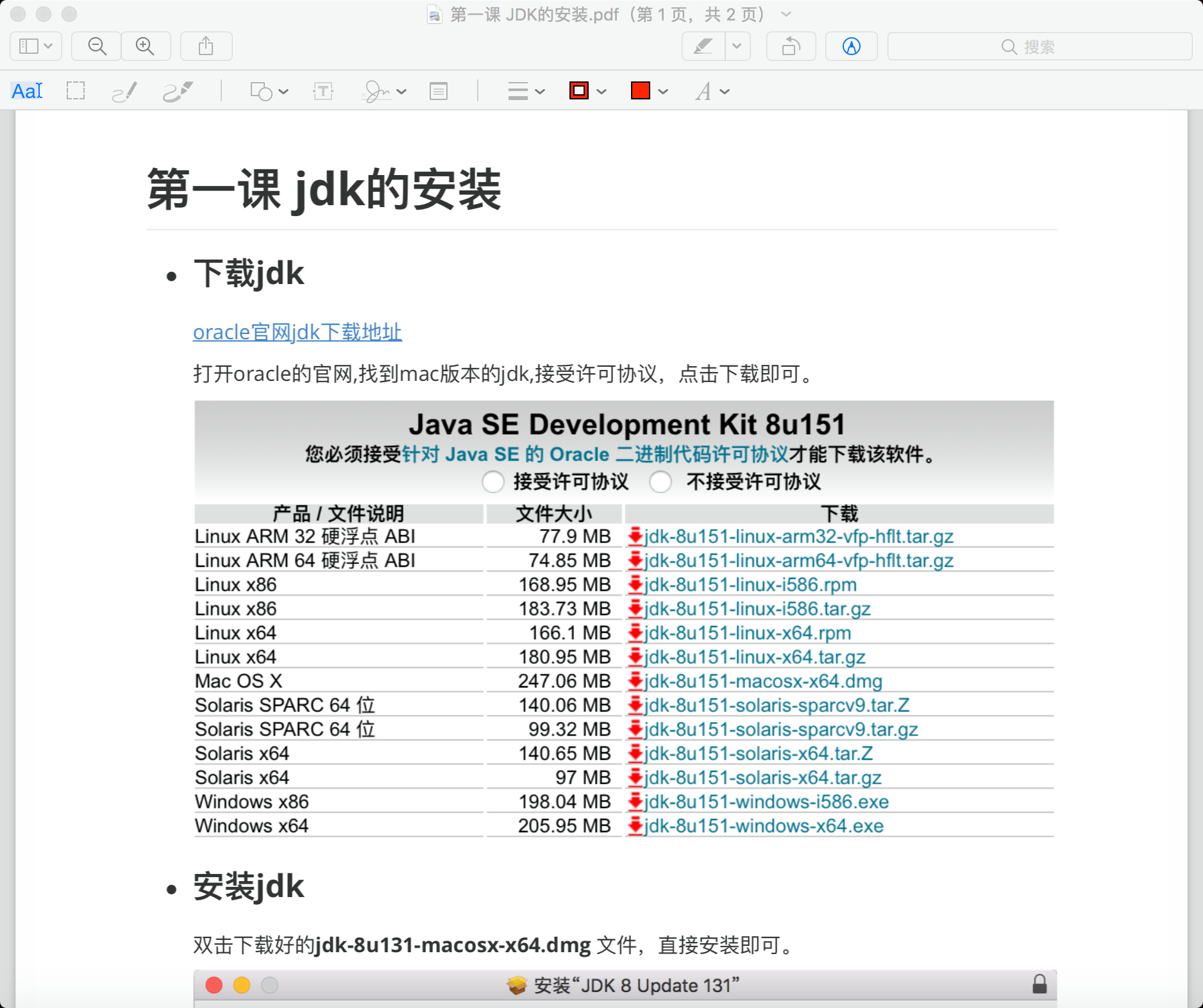Open the Share menu
Screen dimensions: 1203x1008
206,46
